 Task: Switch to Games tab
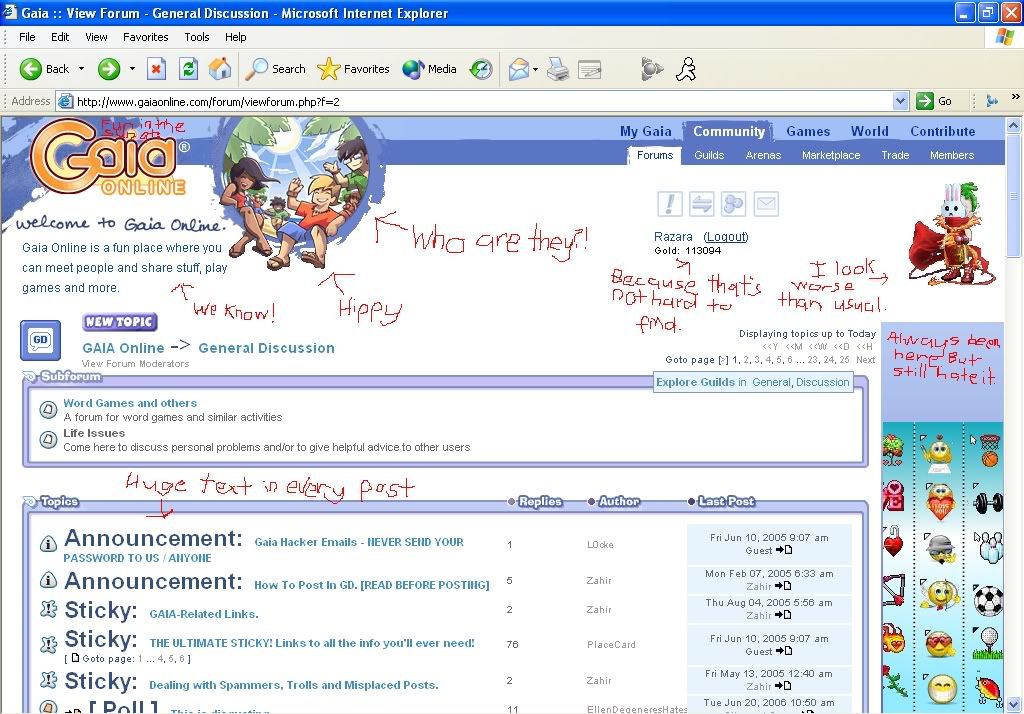[808, 131]
